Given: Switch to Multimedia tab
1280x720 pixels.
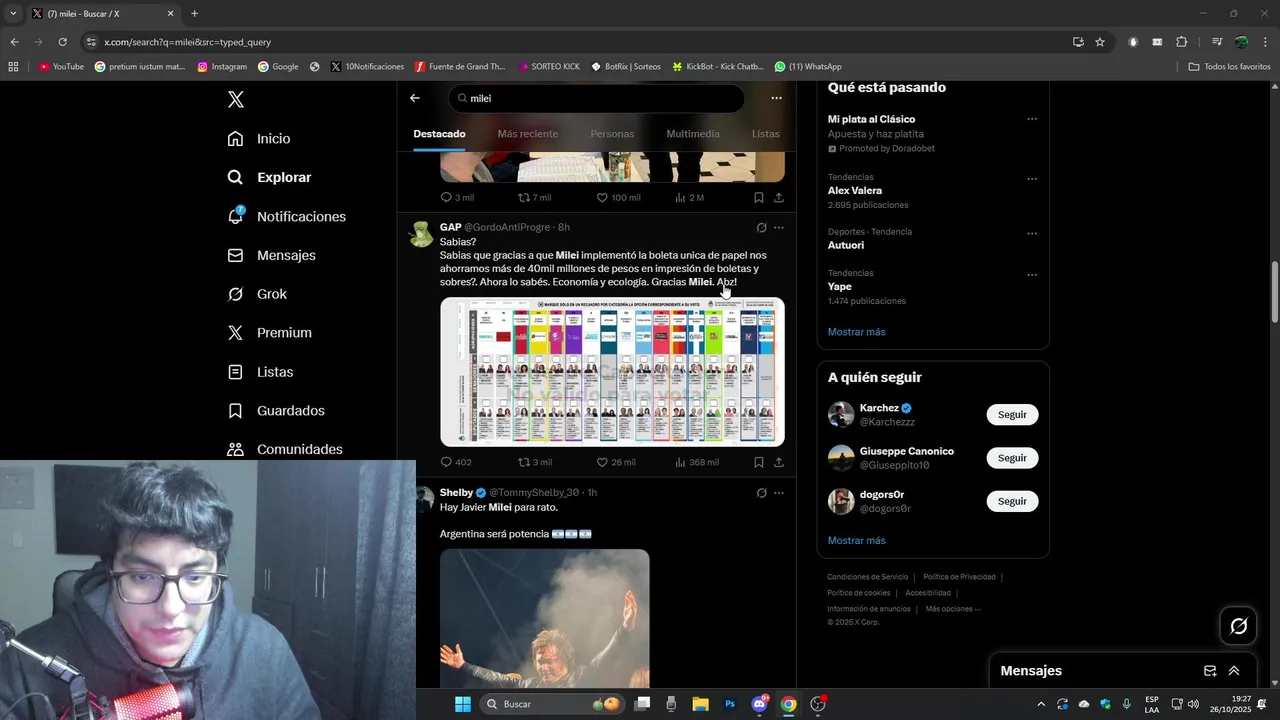Looking at the screenshot, I should pos(693,134).
